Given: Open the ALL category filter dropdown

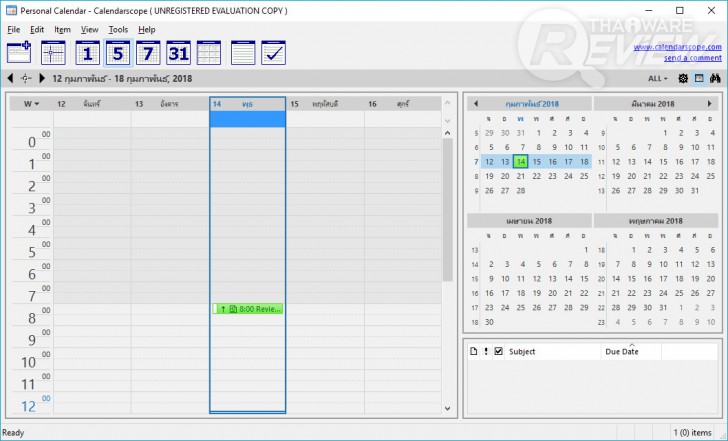Looking at the screenshot, I should (x=657, y=79).
